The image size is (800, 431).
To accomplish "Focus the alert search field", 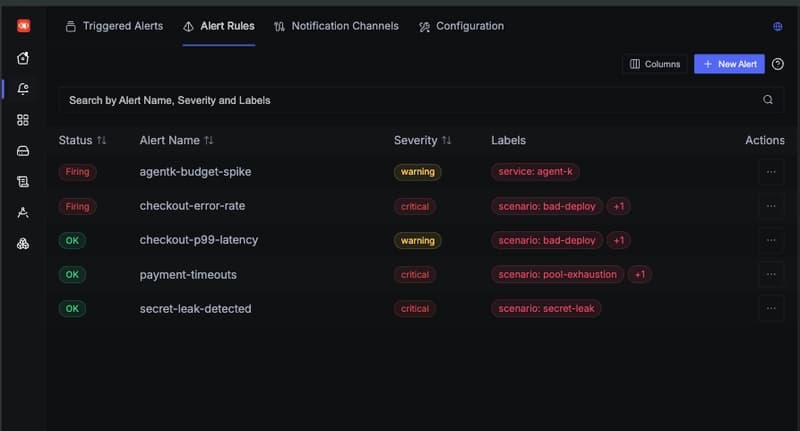I will click(420, 100).
